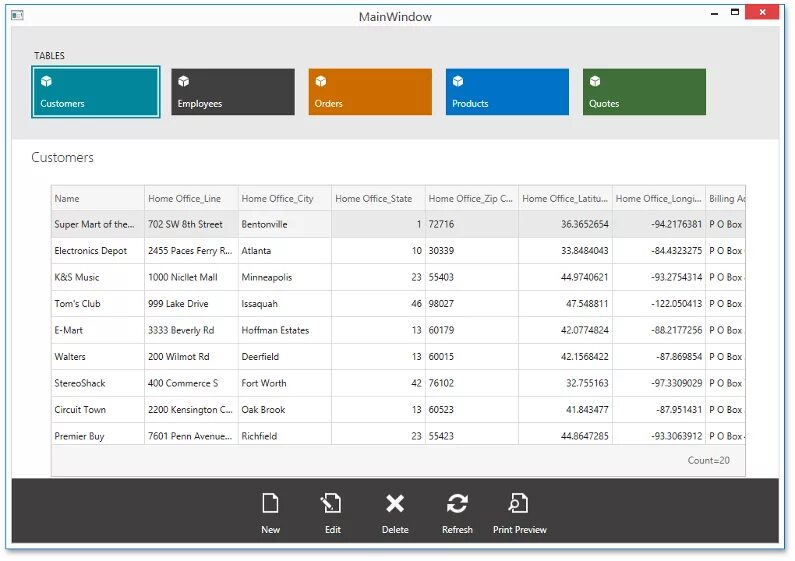Click the 'Hoffman Estates' city cell
The width and height of the screenshot is (795, 561).
pyautogui.click(x=284, y=330)
